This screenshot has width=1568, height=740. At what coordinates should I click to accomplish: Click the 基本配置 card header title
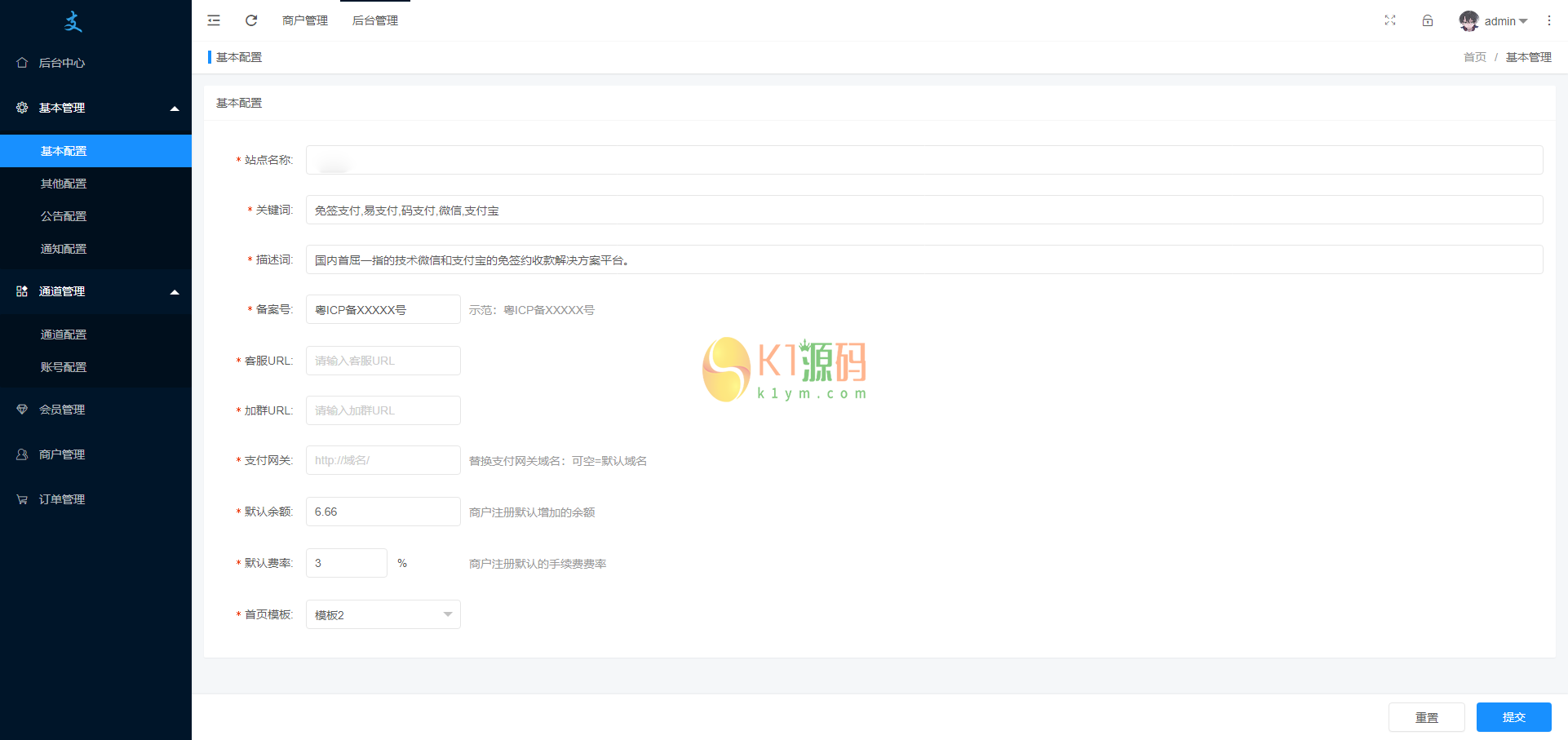[239, 103]
